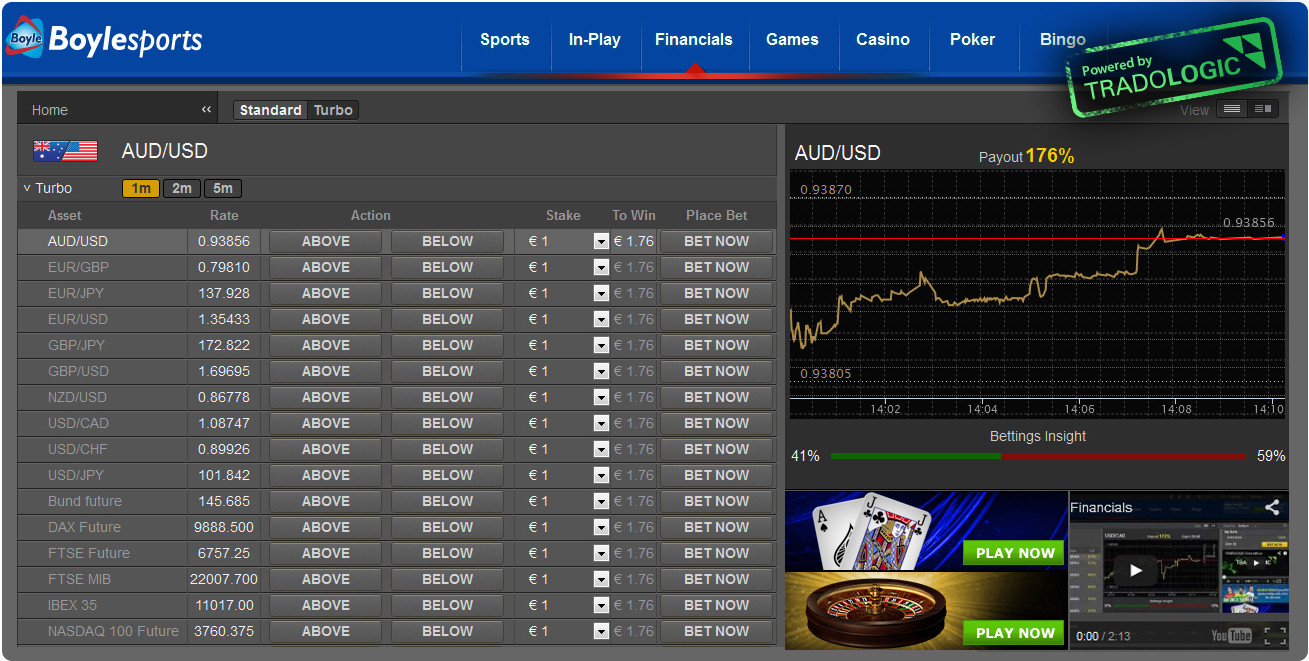
Task: Click the AUD/USD flag icon
Action: click(x=65, y=151)
